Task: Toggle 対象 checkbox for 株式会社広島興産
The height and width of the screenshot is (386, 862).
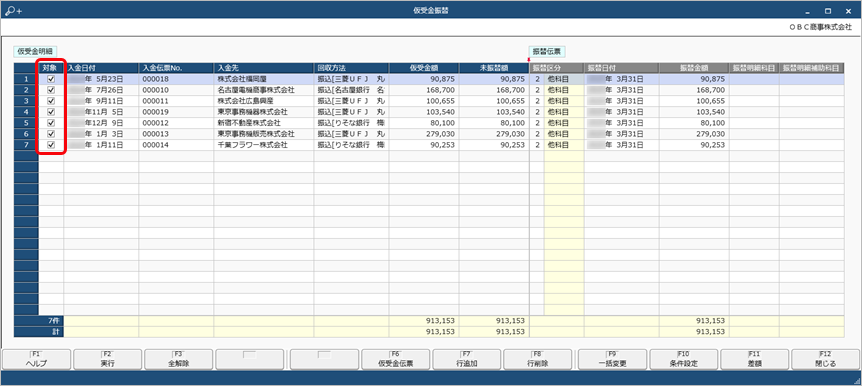Action: 51,101
